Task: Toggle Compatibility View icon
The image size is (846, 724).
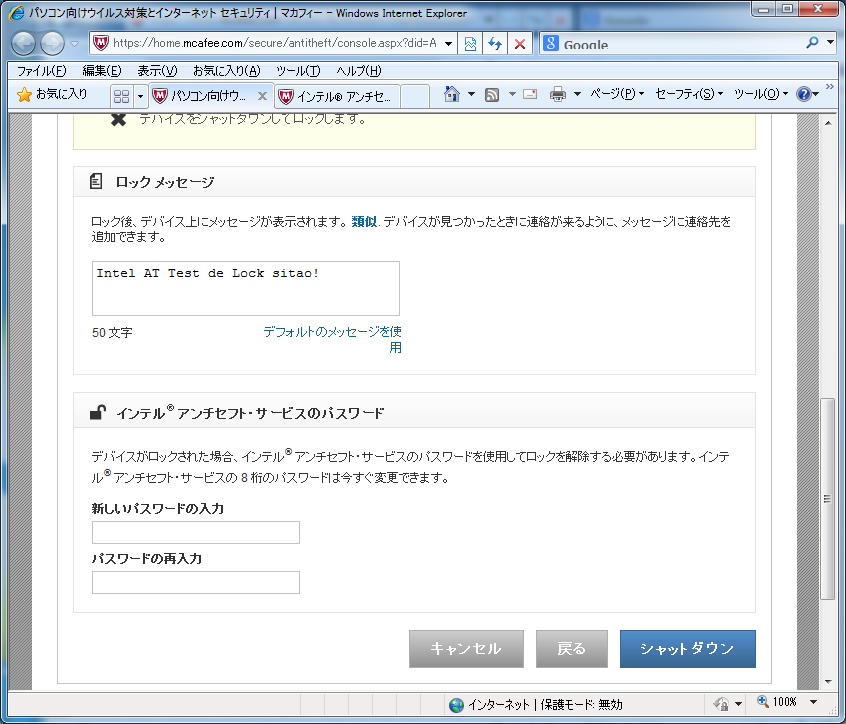Action: pos(470,43)
